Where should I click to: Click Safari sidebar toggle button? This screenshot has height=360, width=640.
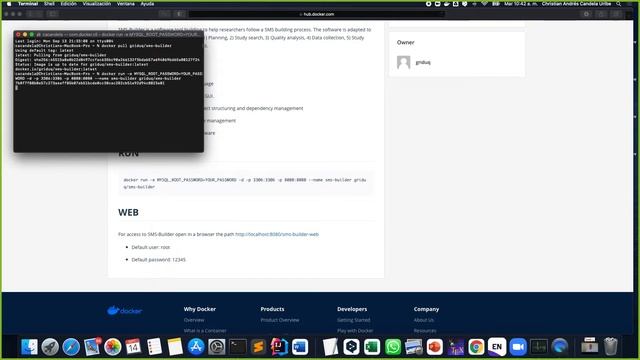[53, 14]
